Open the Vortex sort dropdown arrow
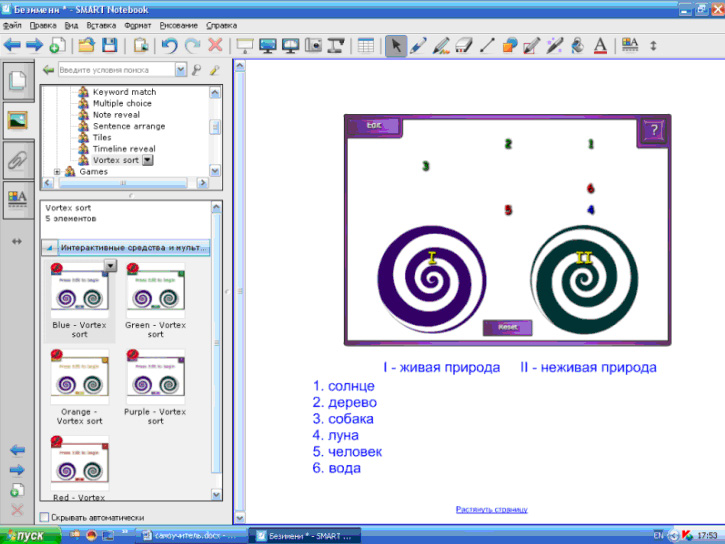This screenshot has width=725, height=544. coord(148,160)
